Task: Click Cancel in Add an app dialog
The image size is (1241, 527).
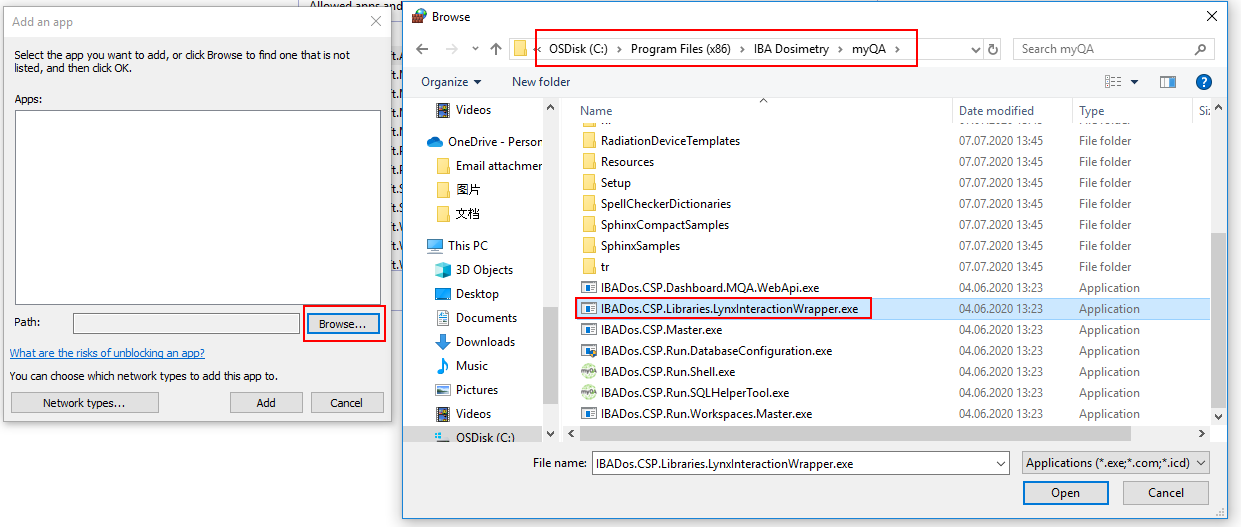Action: tap(347, 403)
